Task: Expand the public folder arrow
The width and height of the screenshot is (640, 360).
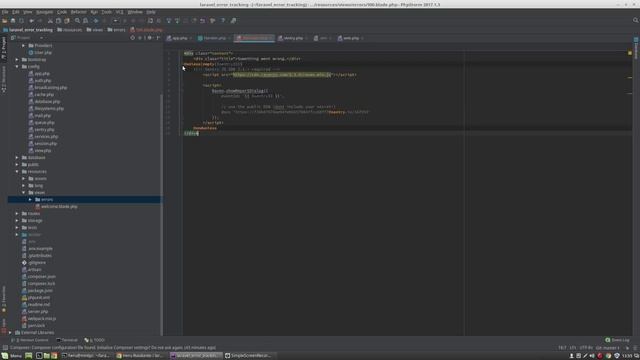Action: point(17,164)
